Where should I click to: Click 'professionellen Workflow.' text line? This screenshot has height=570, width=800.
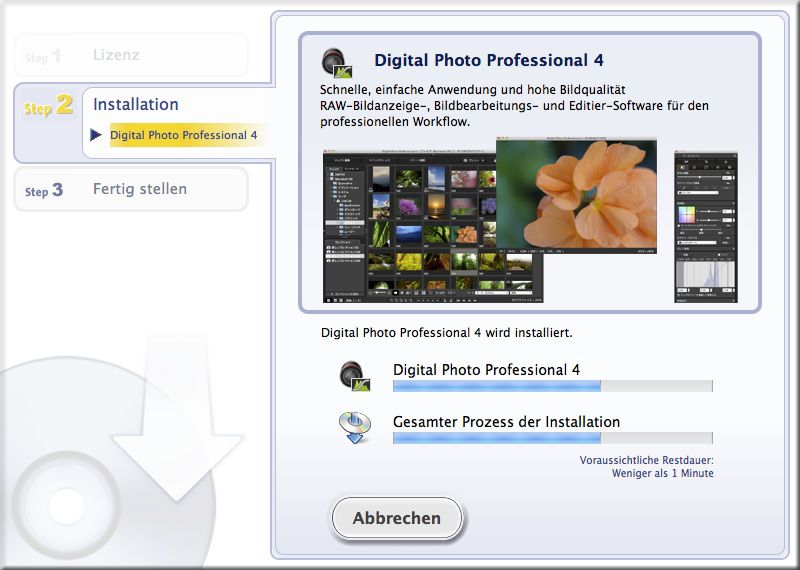(x=395, y=122)
